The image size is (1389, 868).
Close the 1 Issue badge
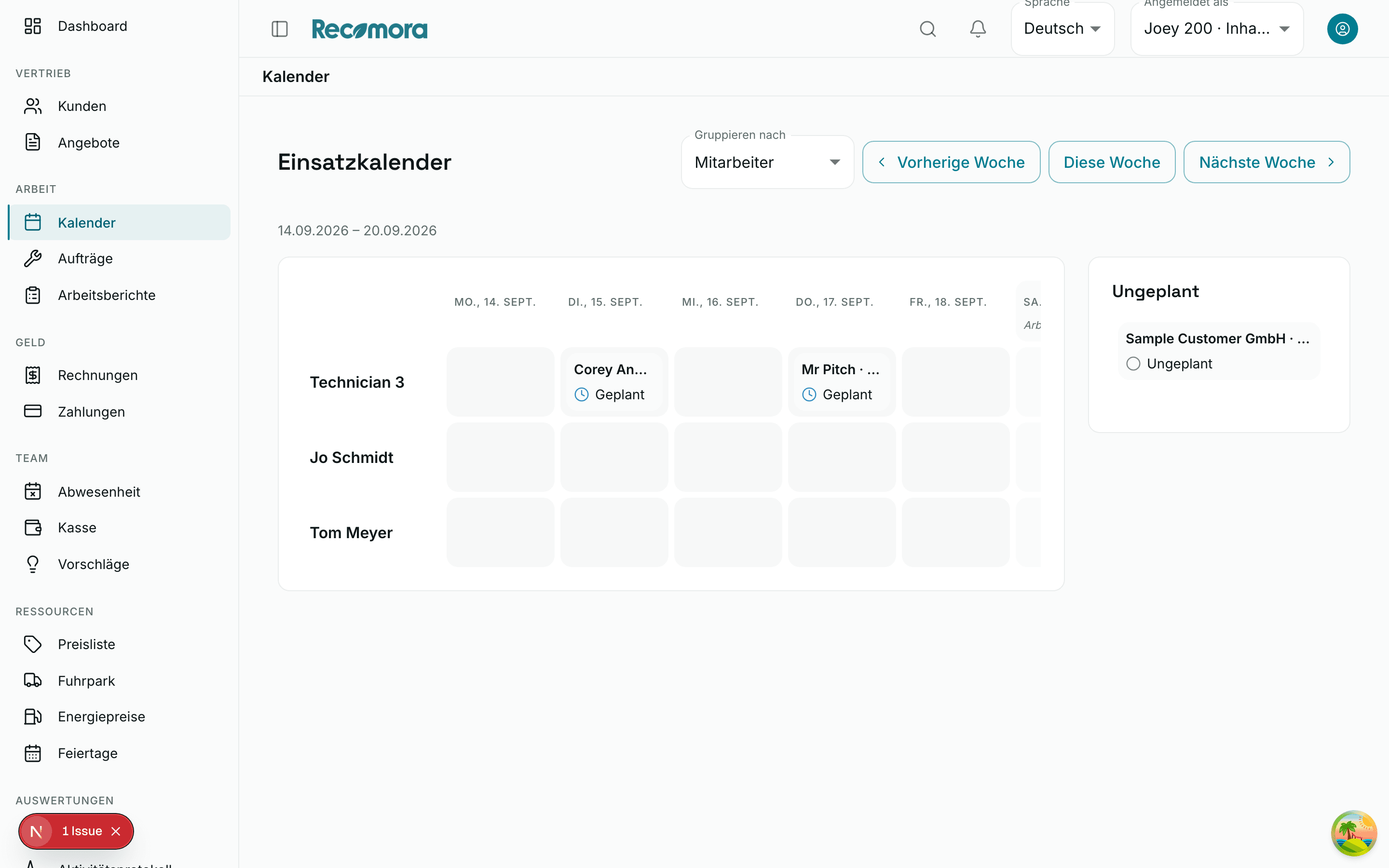tap(116, 831)
